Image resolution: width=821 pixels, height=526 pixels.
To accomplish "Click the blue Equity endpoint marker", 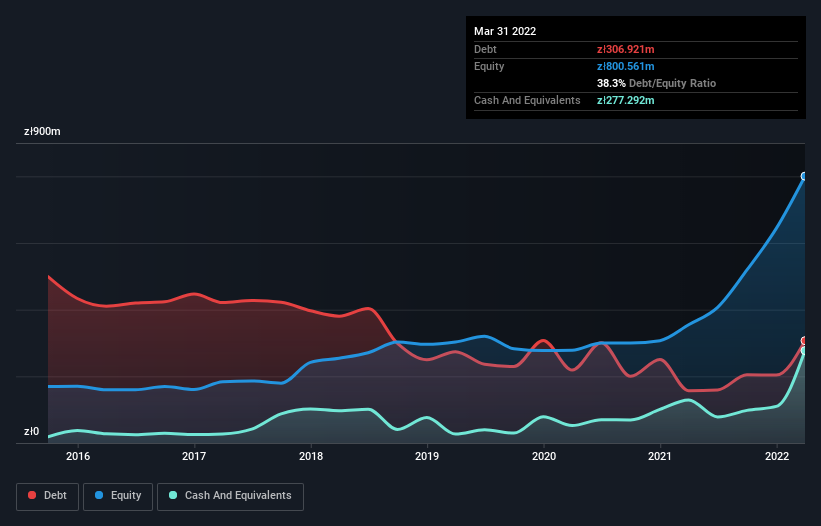I will [804, 176].
